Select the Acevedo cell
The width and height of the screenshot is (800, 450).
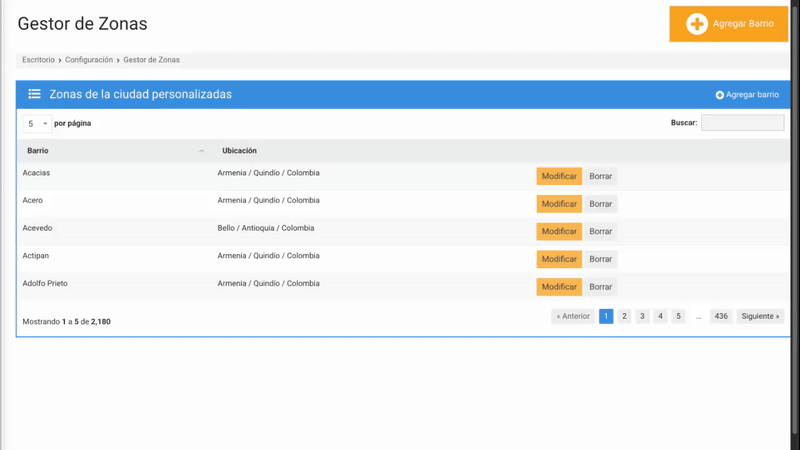click(37, 228)
